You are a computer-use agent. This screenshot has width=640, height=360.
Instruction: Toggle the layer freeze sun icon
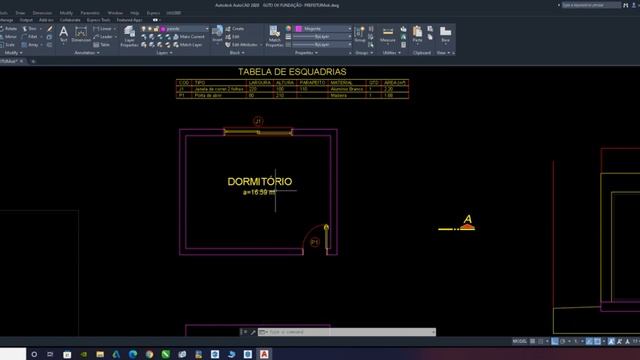(x=150, y=29)
